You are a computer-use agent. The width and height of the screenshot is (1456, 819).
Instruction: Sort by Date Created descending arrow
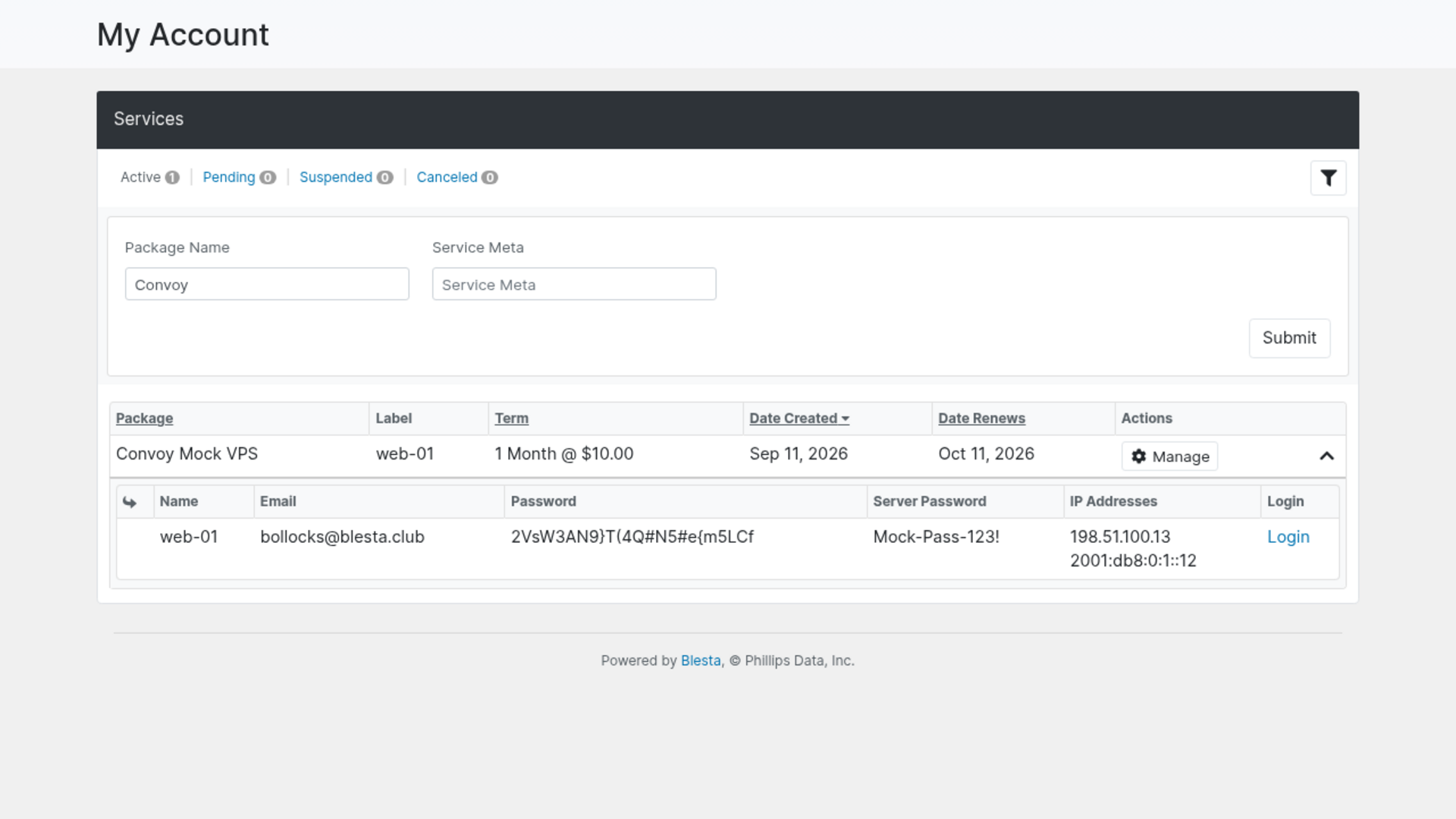845,419
